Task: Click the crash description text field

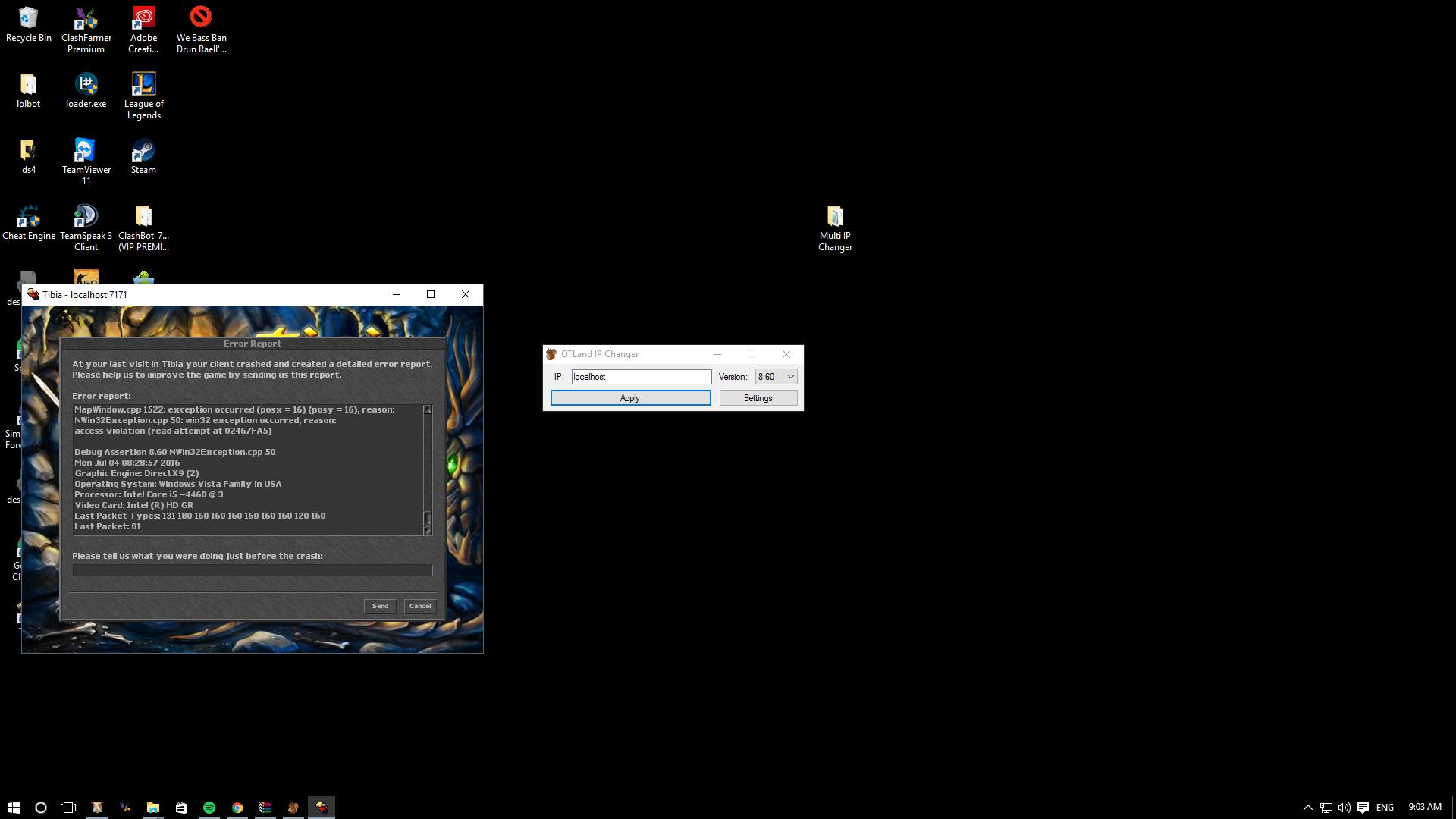Action: pos(253,570)
